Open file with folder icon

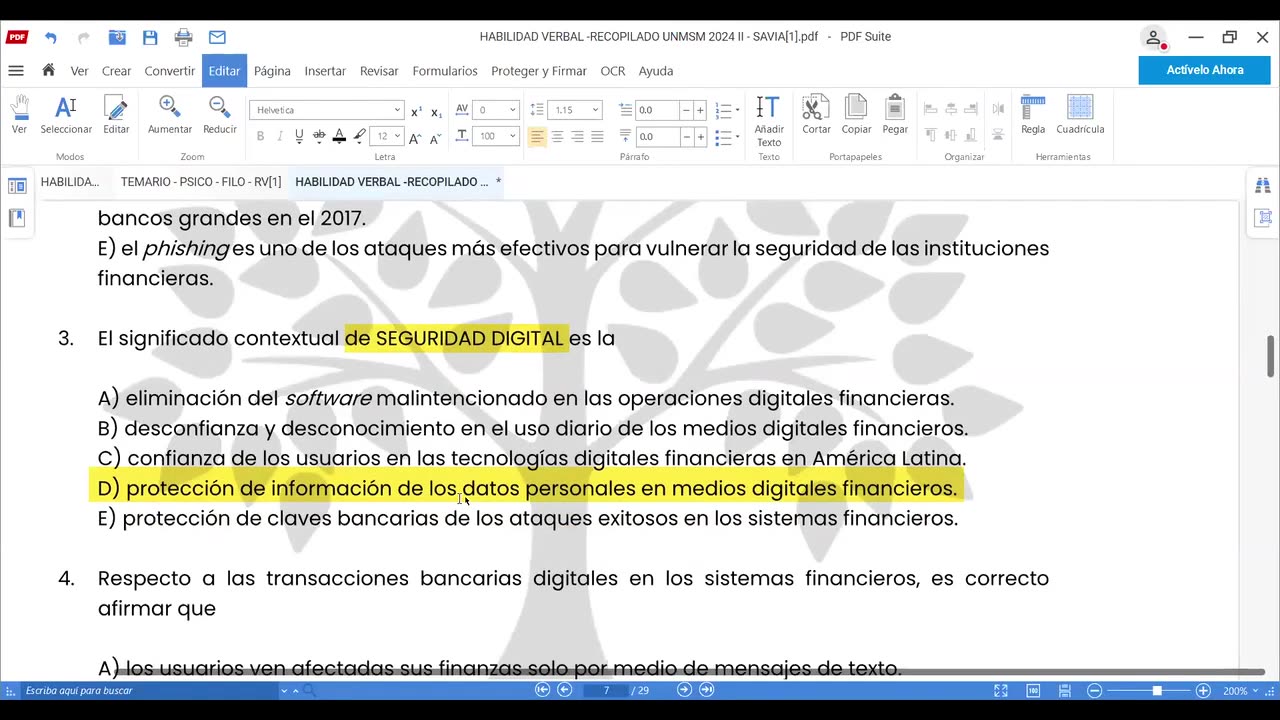117,37
